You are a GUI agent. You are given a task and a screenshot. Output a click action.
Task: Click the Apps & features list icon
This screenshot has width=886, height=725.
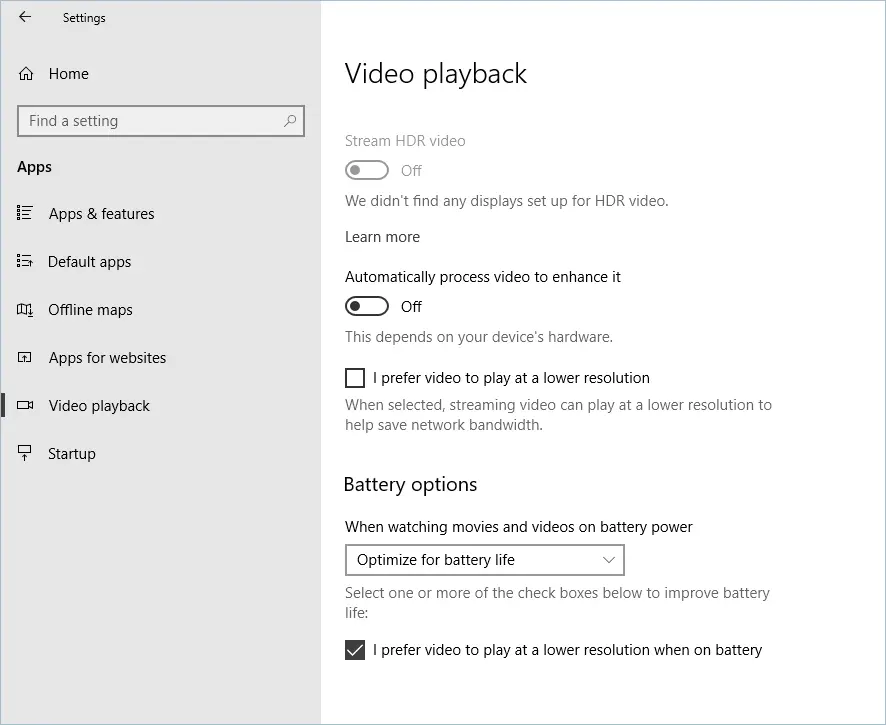tap(25, 213)
